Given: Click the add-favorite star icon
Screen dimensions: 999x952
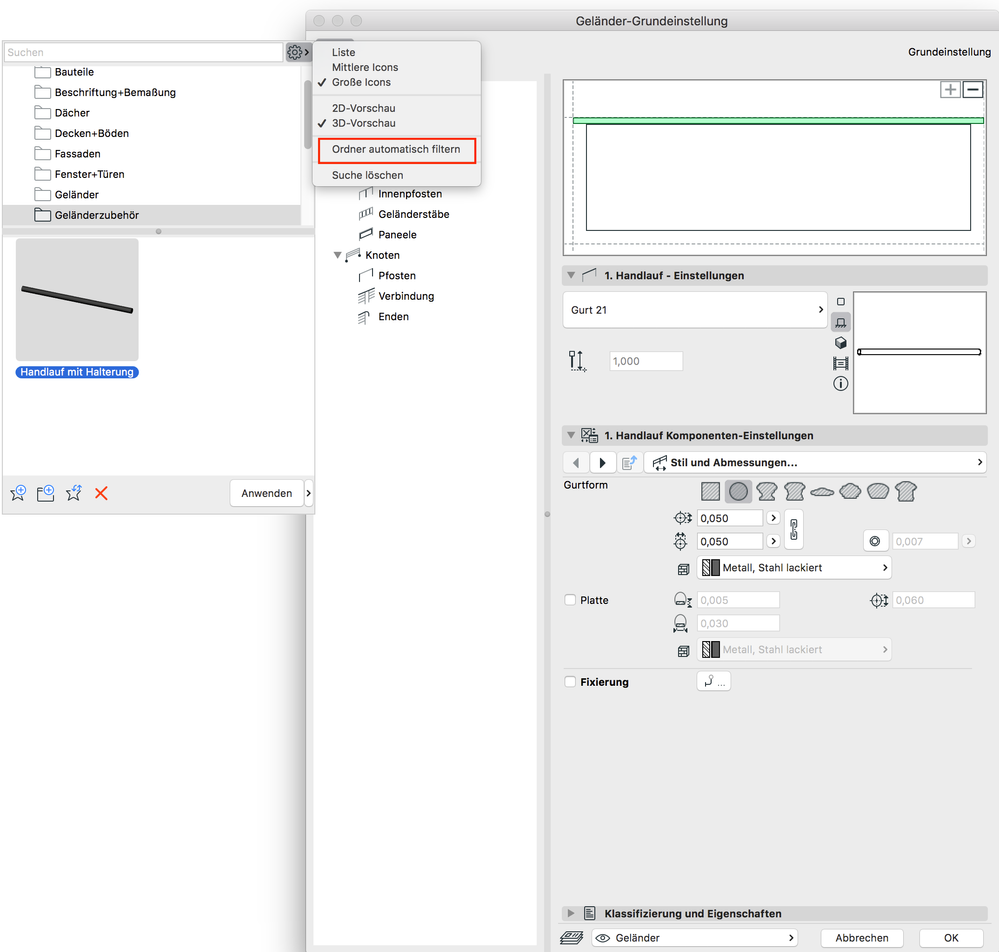Looking at the screenshot, I should pyautogui.click(x=18, y=493).
